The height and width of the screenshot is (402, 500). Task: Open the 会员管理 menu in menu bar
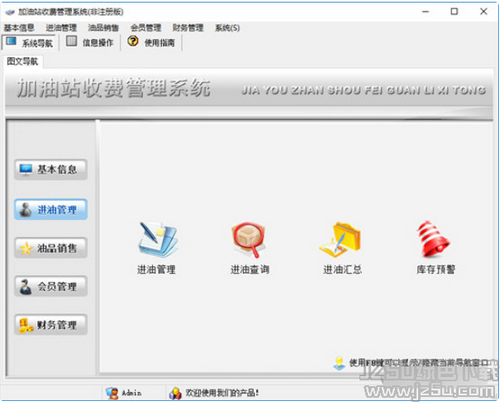click(146, 28)
